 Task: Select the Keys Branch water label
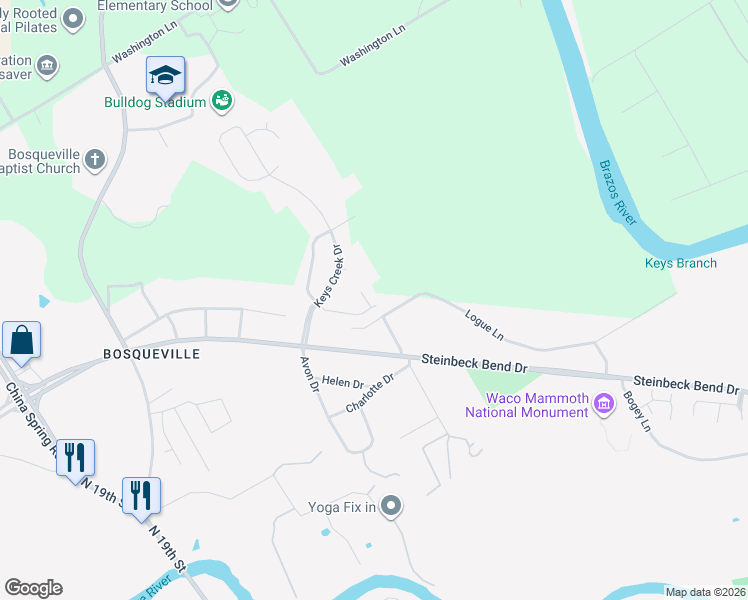[x=681, y=263]
